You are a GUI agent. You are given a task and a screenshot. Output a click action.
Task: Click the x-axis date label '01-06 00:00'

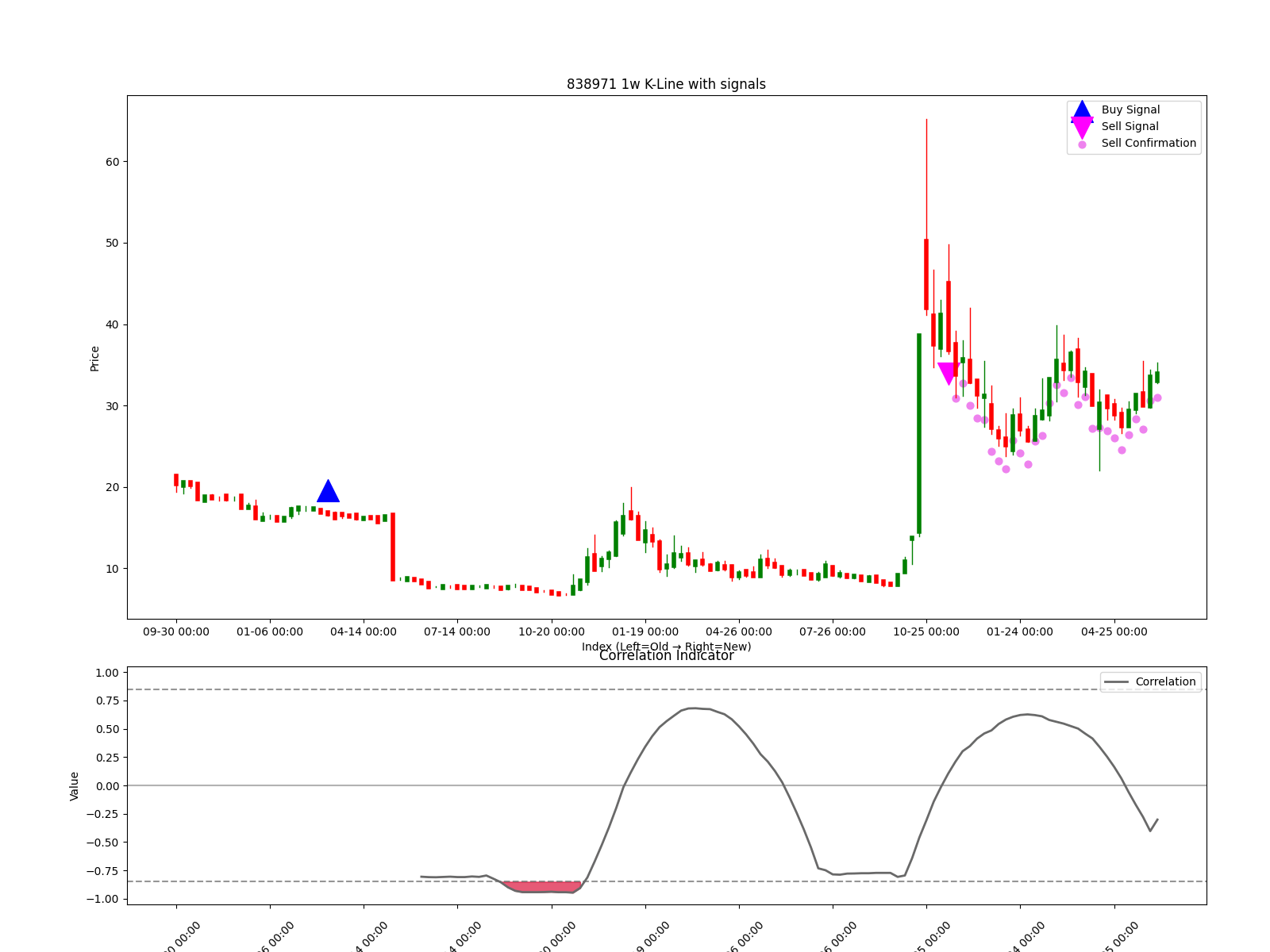(270, 631)
